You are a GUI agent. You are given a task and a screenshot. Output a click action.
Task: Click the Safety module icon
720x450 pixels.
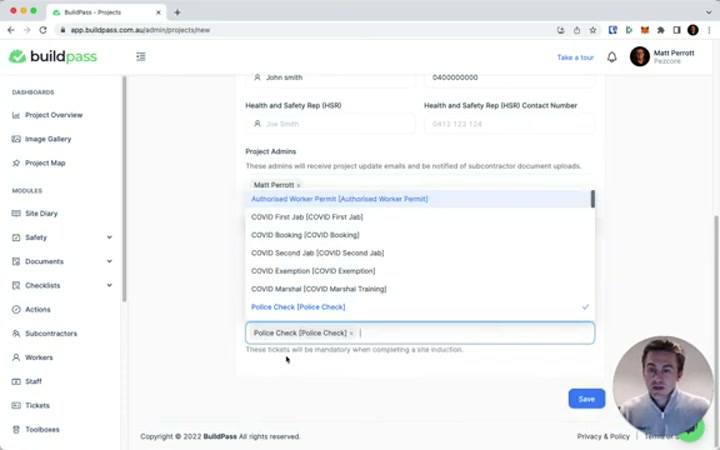[16, 237]
